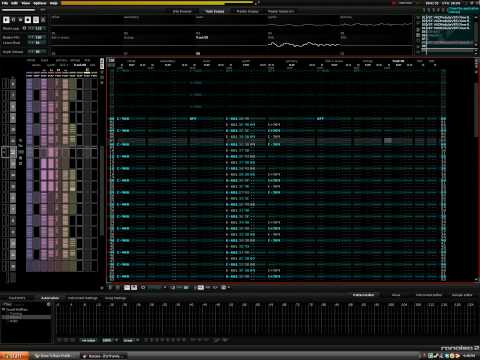Click the metronome icon in transport
Viewport: 480px width, 360px height.
coord(43,20)
